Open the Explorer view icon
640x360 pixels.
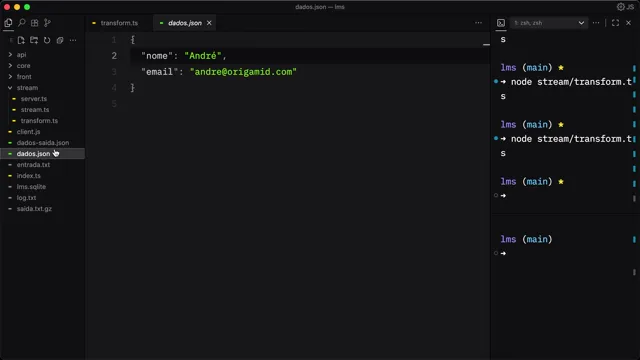coord(8,23)
